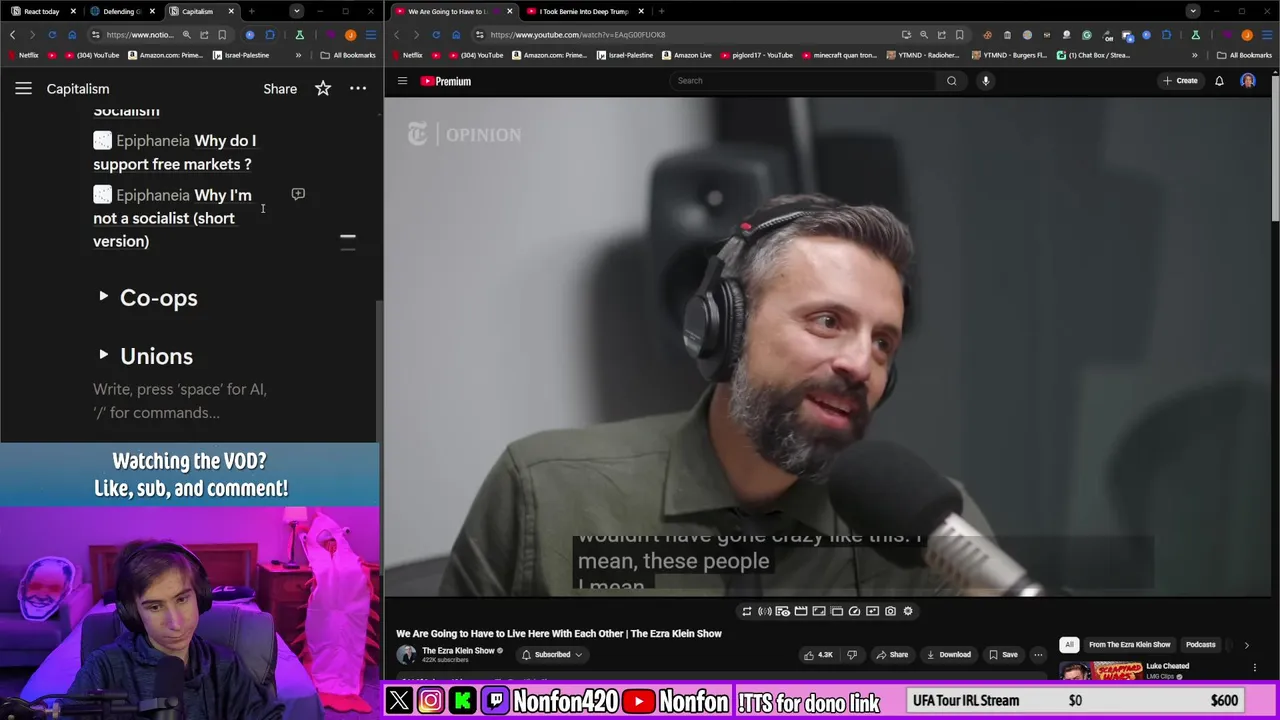Like the video with 4.3K likes
1280x720 pixels.
[818, 655]
